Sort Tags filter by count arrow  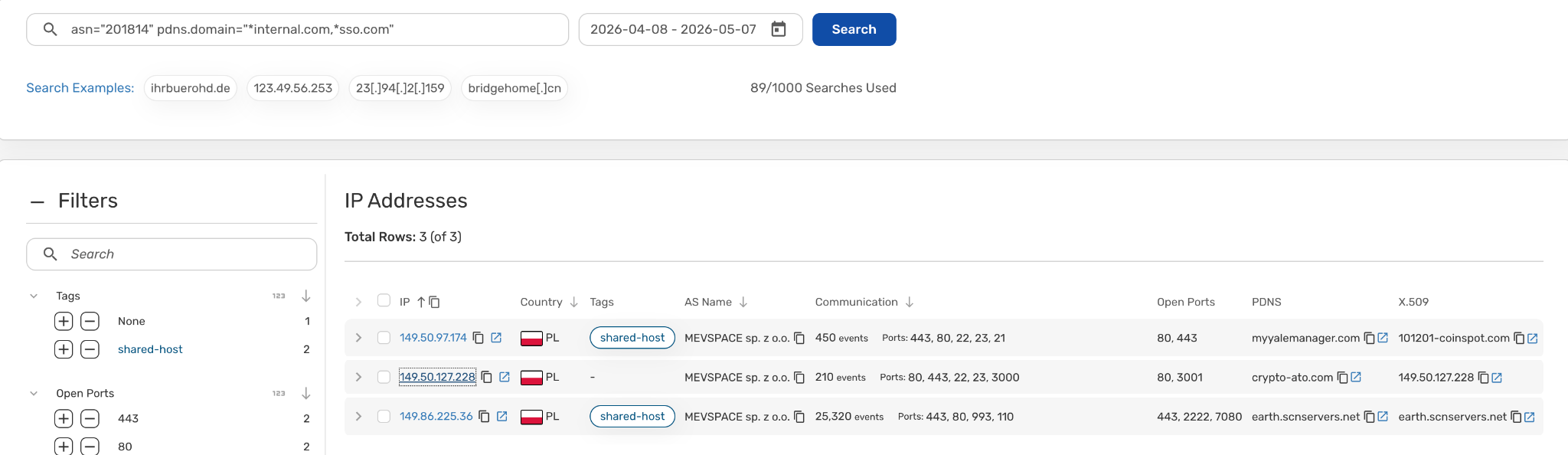tap(305, 296)
